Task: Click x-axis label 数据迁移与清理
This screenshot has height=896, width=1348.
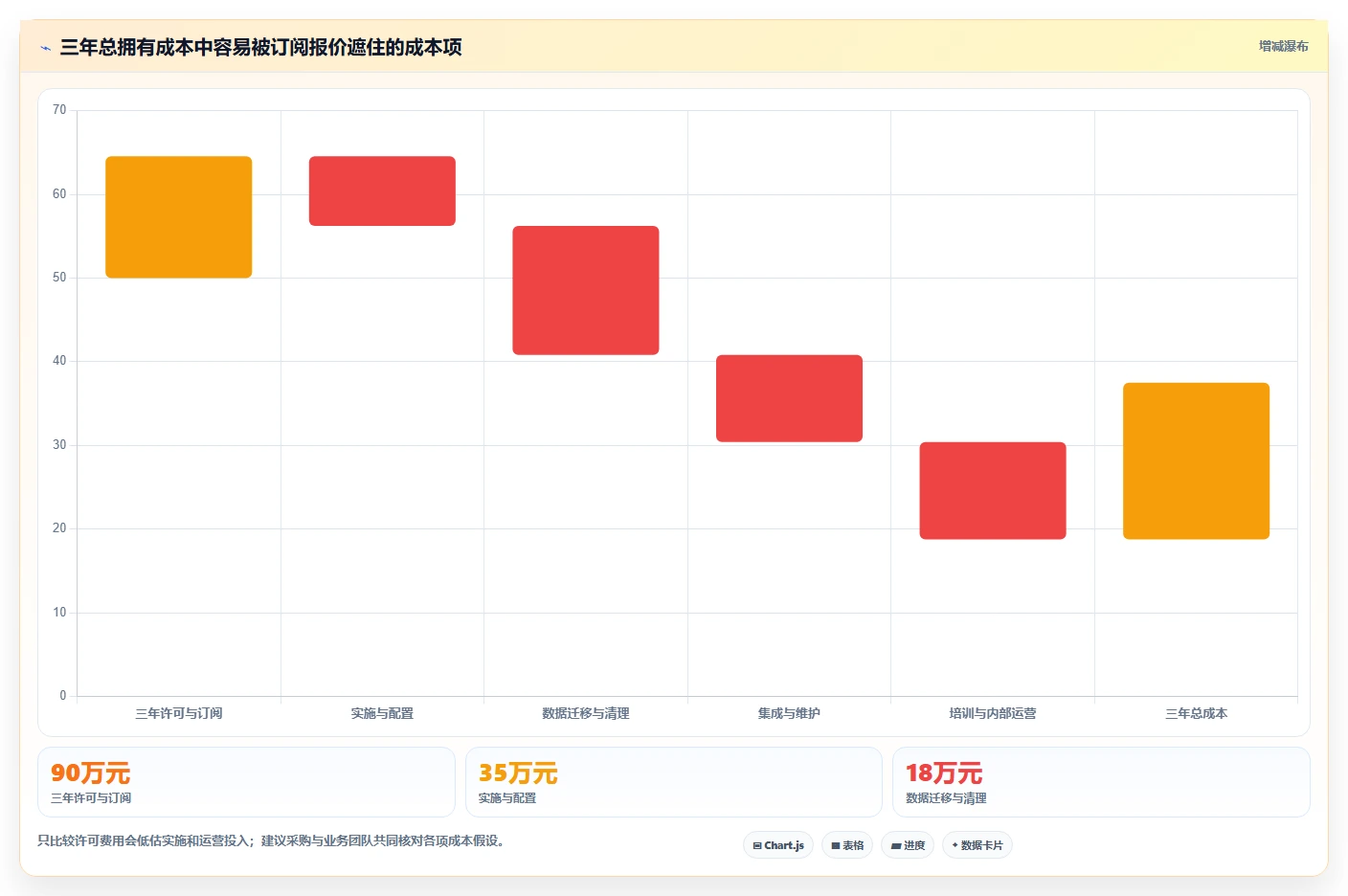Action: click(586, 713)
